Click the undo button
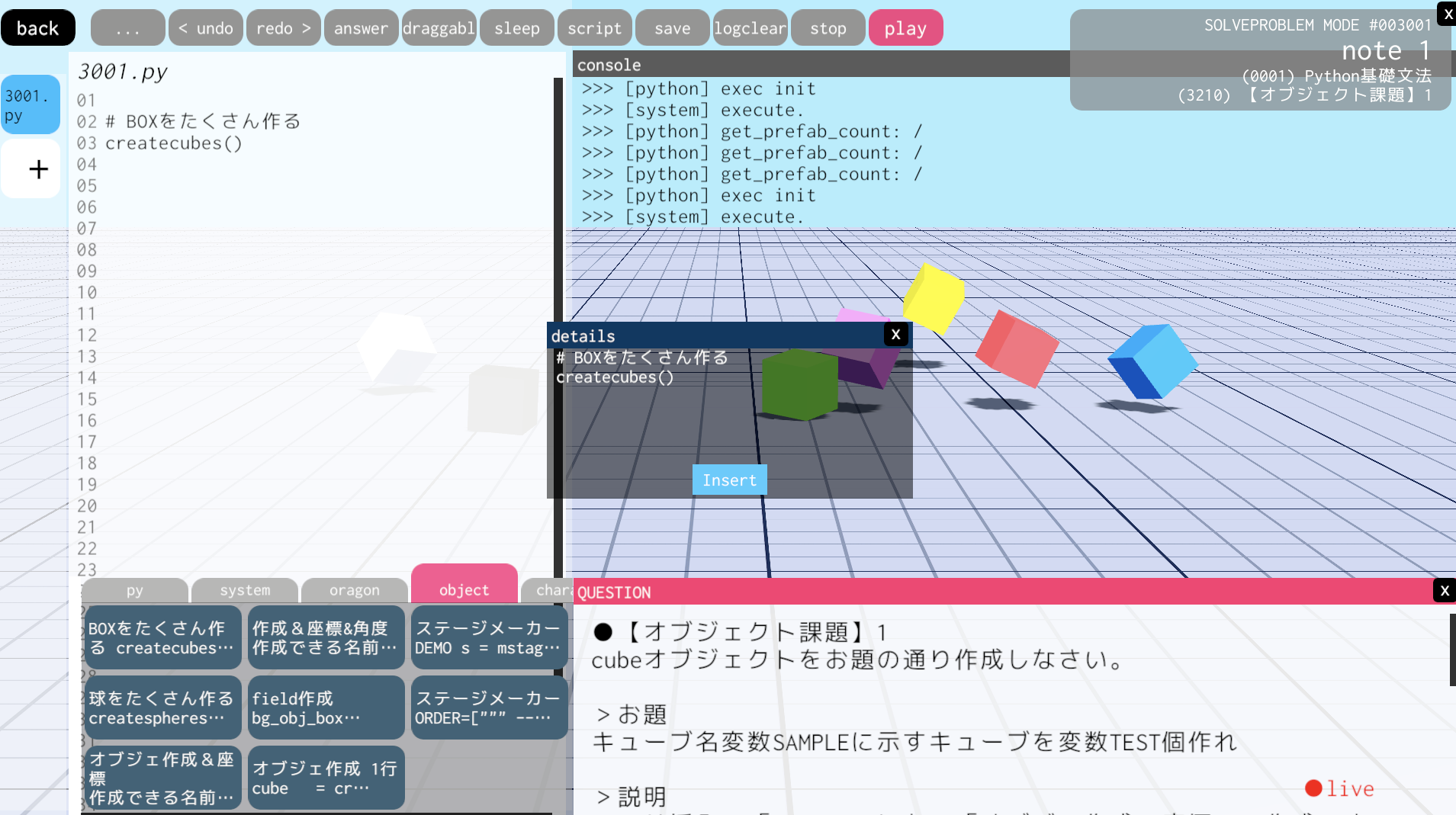Image resolution: width=1456 pixels, height=815 pixels. pyautogui.click(x=206, y=28)
